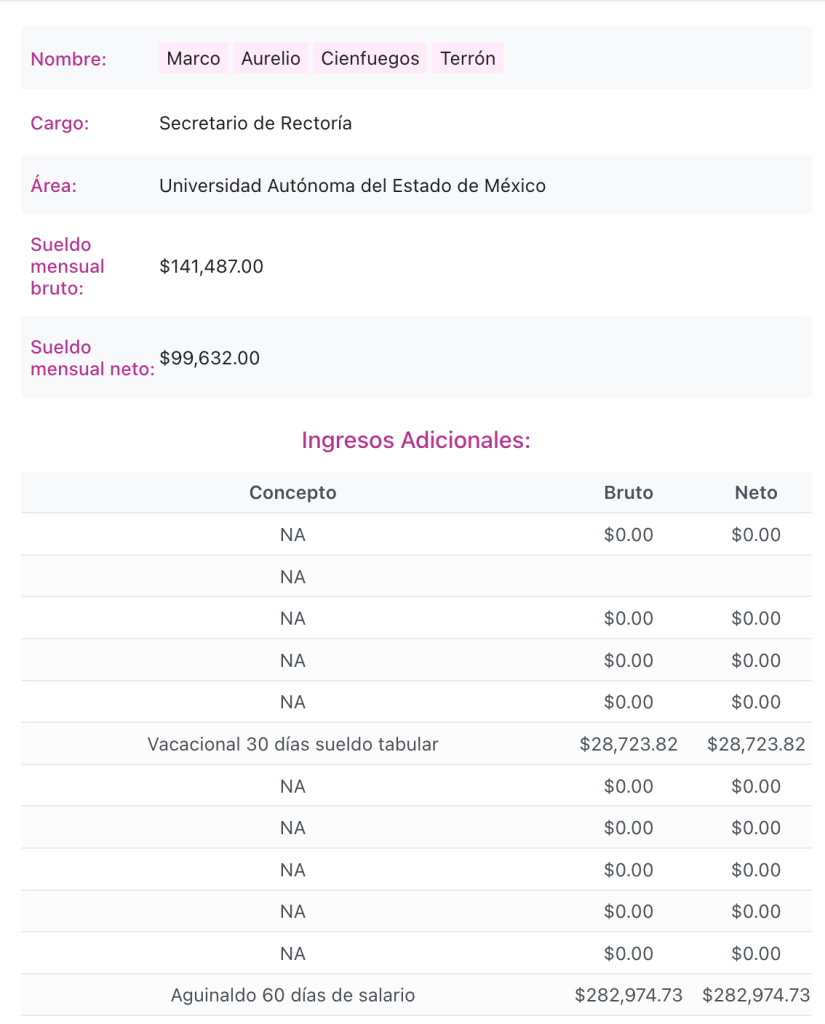
Task: Click the "Nombre:" field label
Action: click(68, 59)
